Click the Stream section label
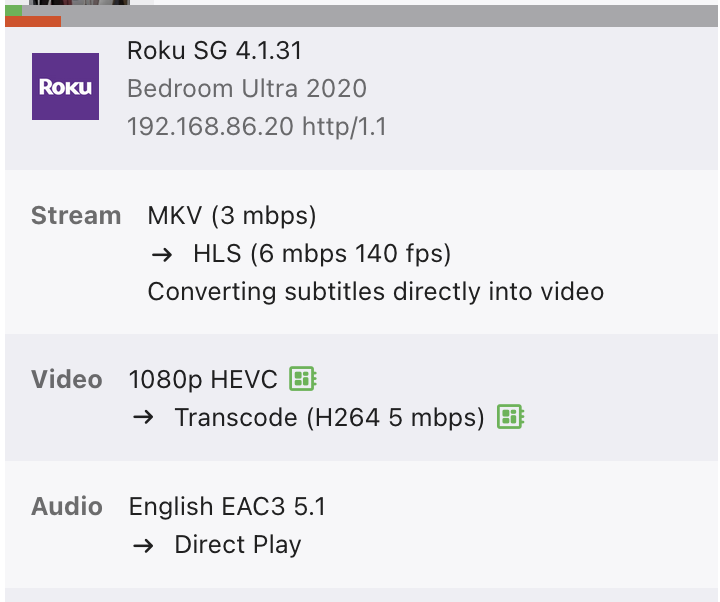Image resolution: width=720 pixels, height=602 pixels. point(76,215)
